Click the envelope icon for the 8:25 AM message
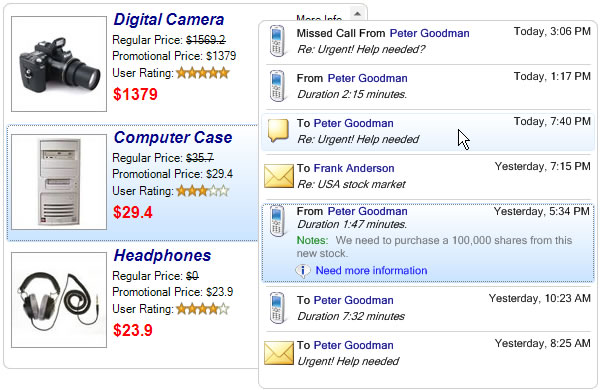This screenshot has width=600, height=390. 279,353
